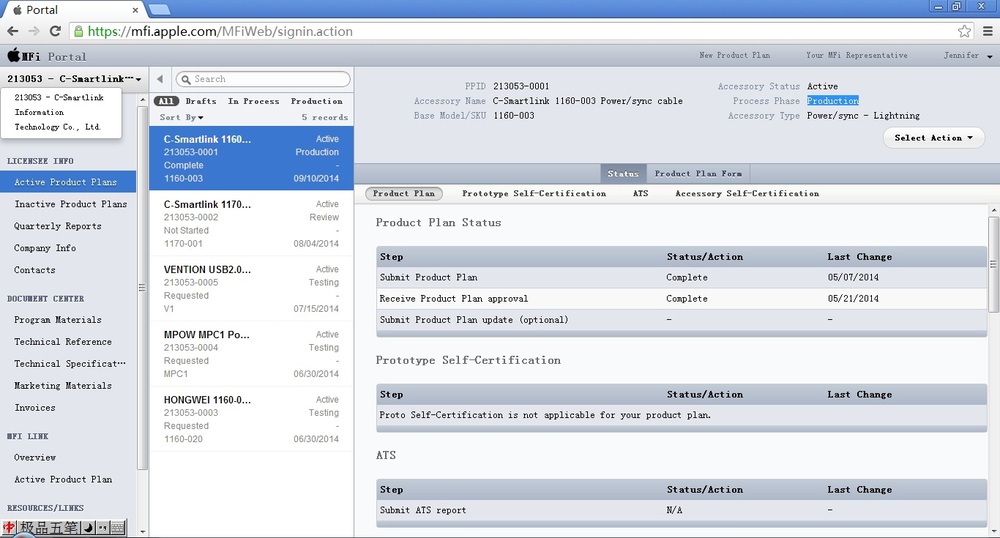Bookmark page with star icon
The width and height of the screenshot is (1000, 538).
964,31
